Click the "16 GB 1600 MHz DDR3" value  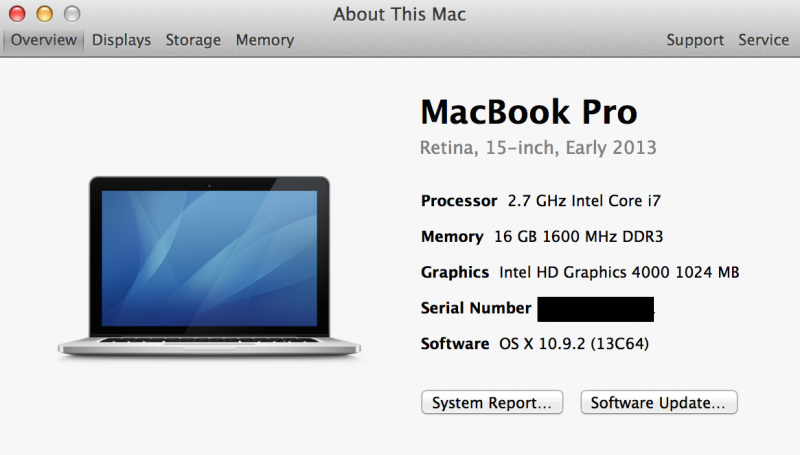[579, 236]
